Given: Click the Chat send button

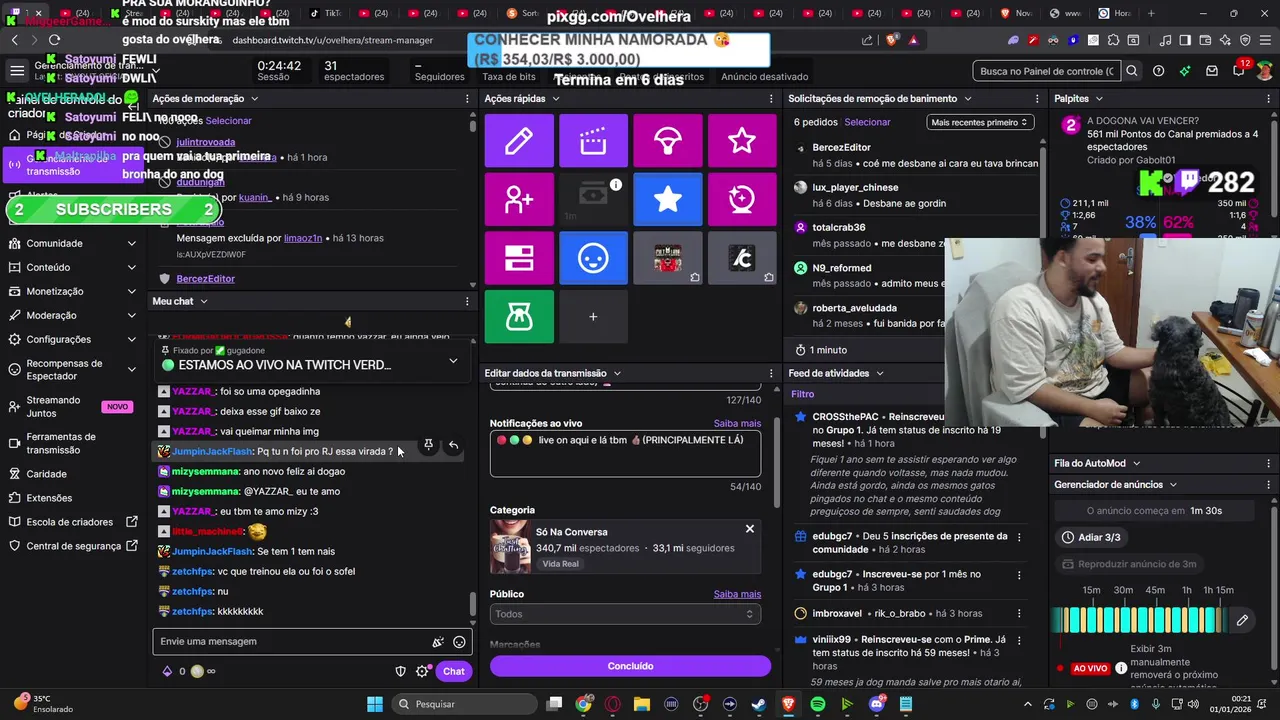Looking at the screenshot, I should 454,671.
